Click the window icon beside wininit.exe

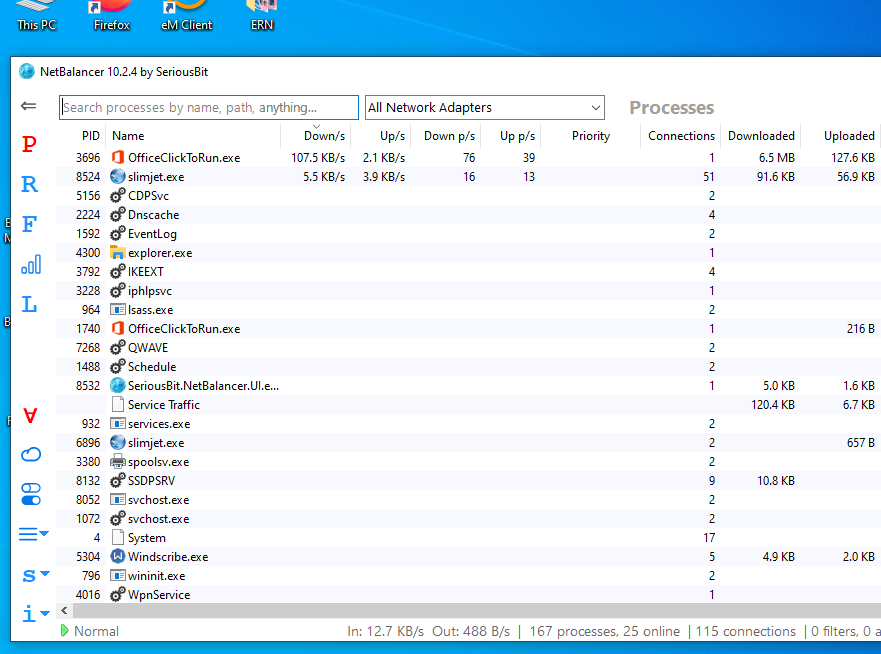117,576
